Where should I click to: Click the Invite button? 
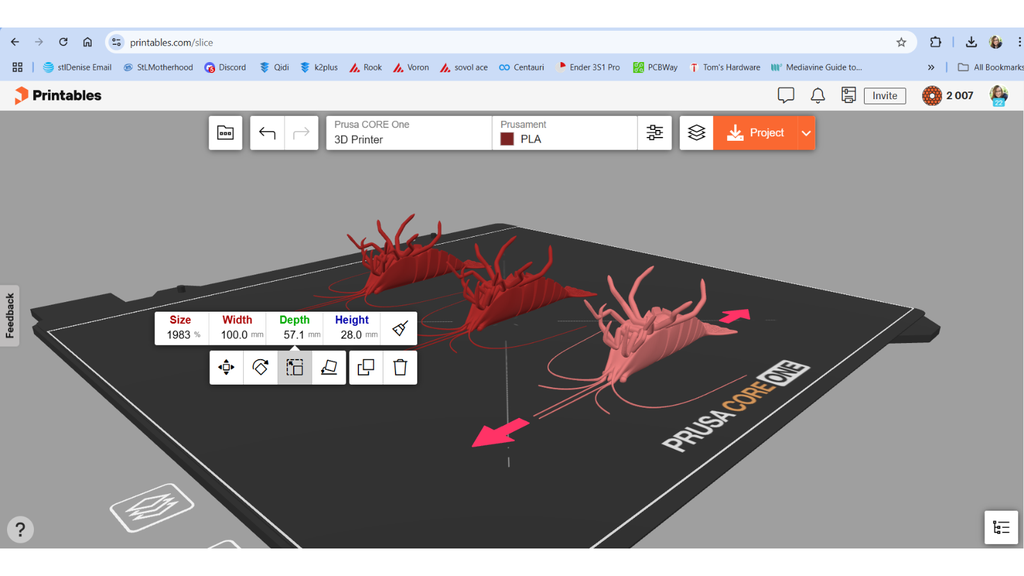[885, 96]
